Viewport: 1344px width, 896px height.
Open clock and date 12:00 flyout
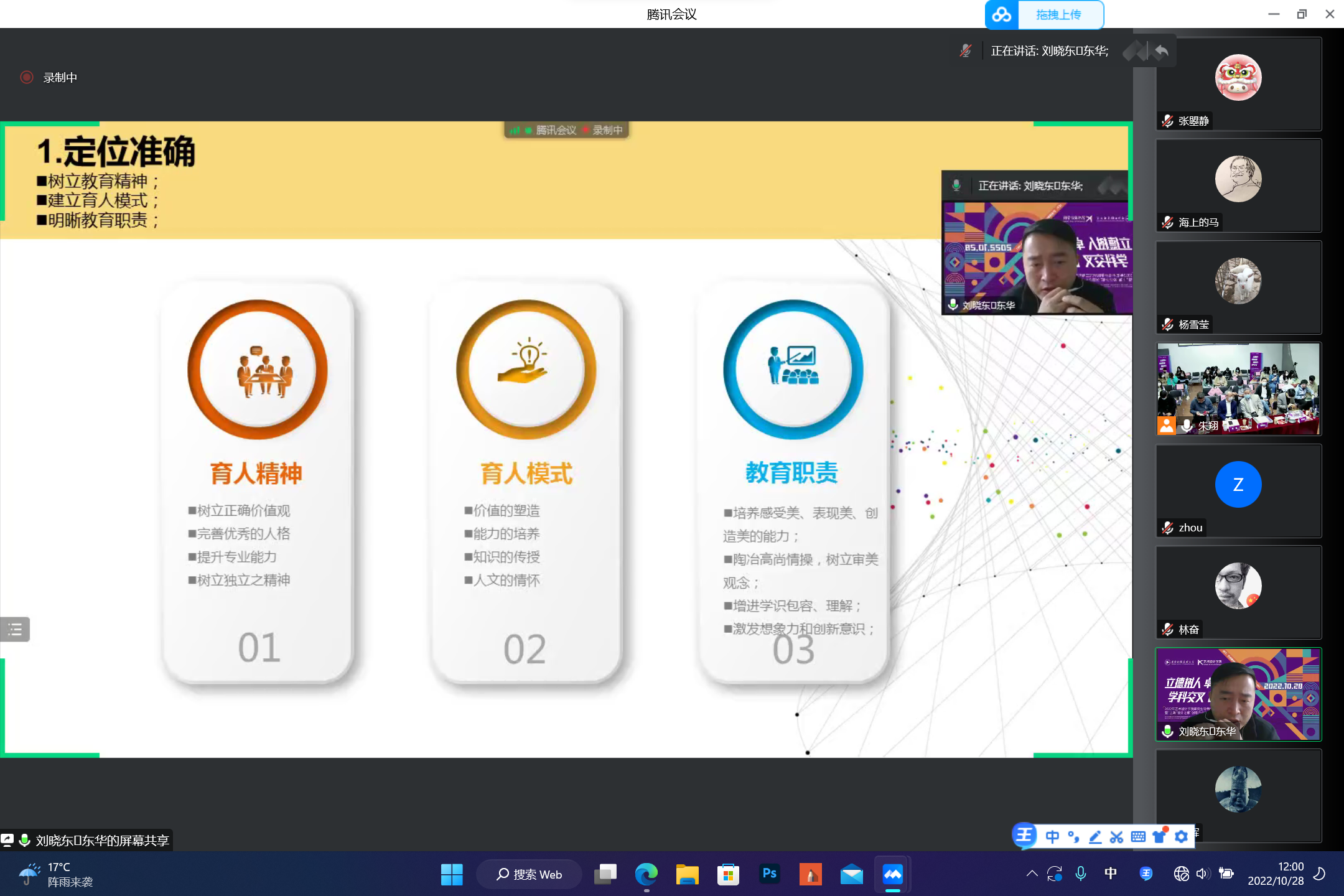1275,874
